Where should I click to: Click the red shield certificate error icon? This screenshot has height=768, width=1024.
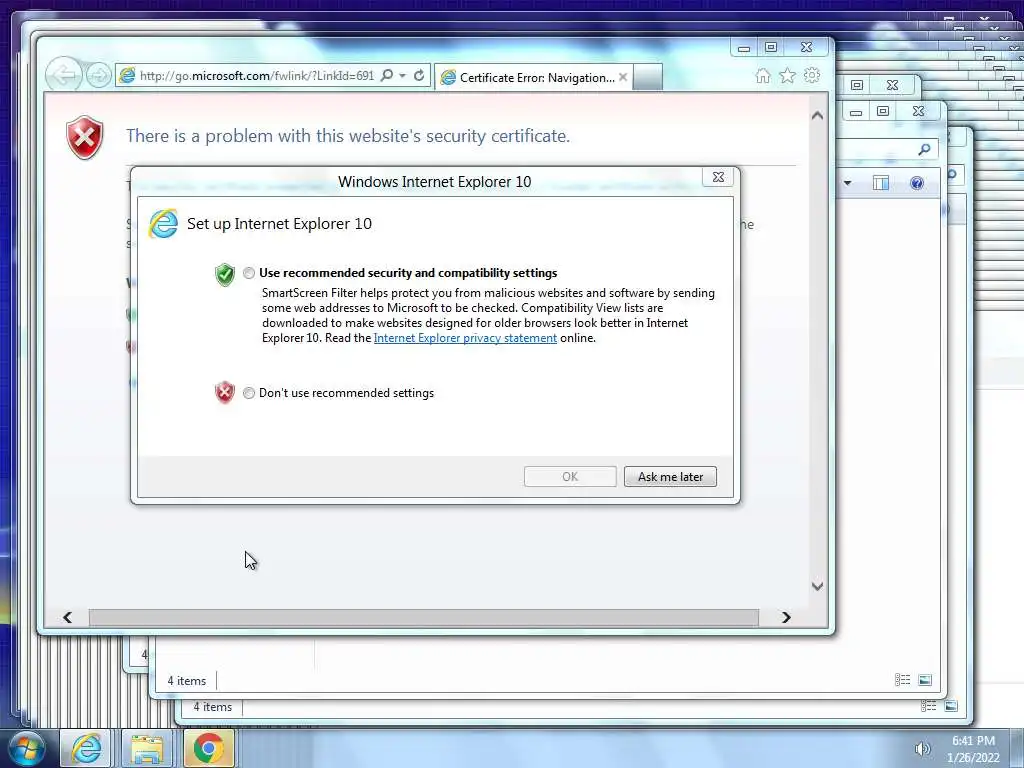84,138
